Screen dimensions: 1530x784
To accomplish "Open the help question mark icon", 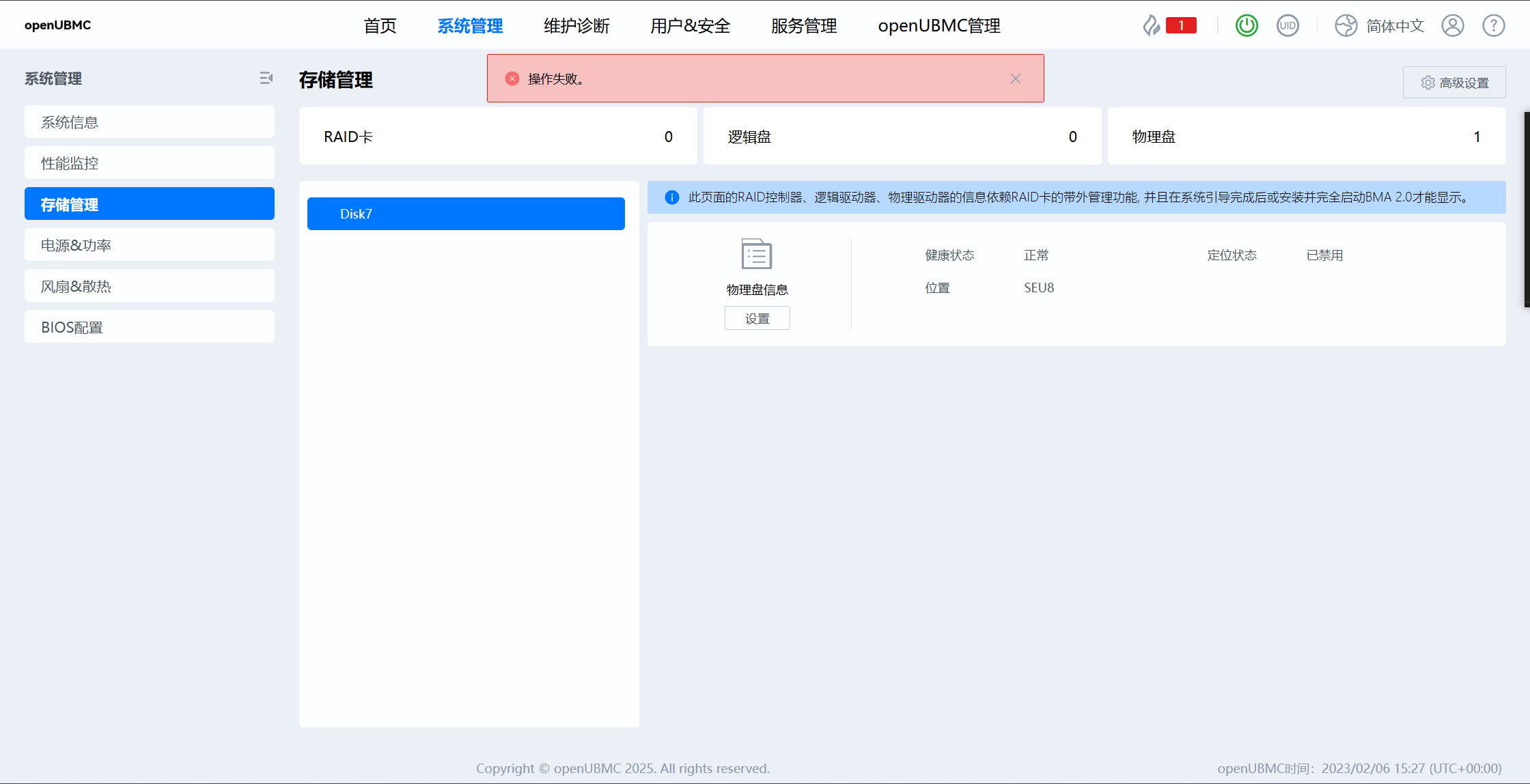I will pos(1493,26).
